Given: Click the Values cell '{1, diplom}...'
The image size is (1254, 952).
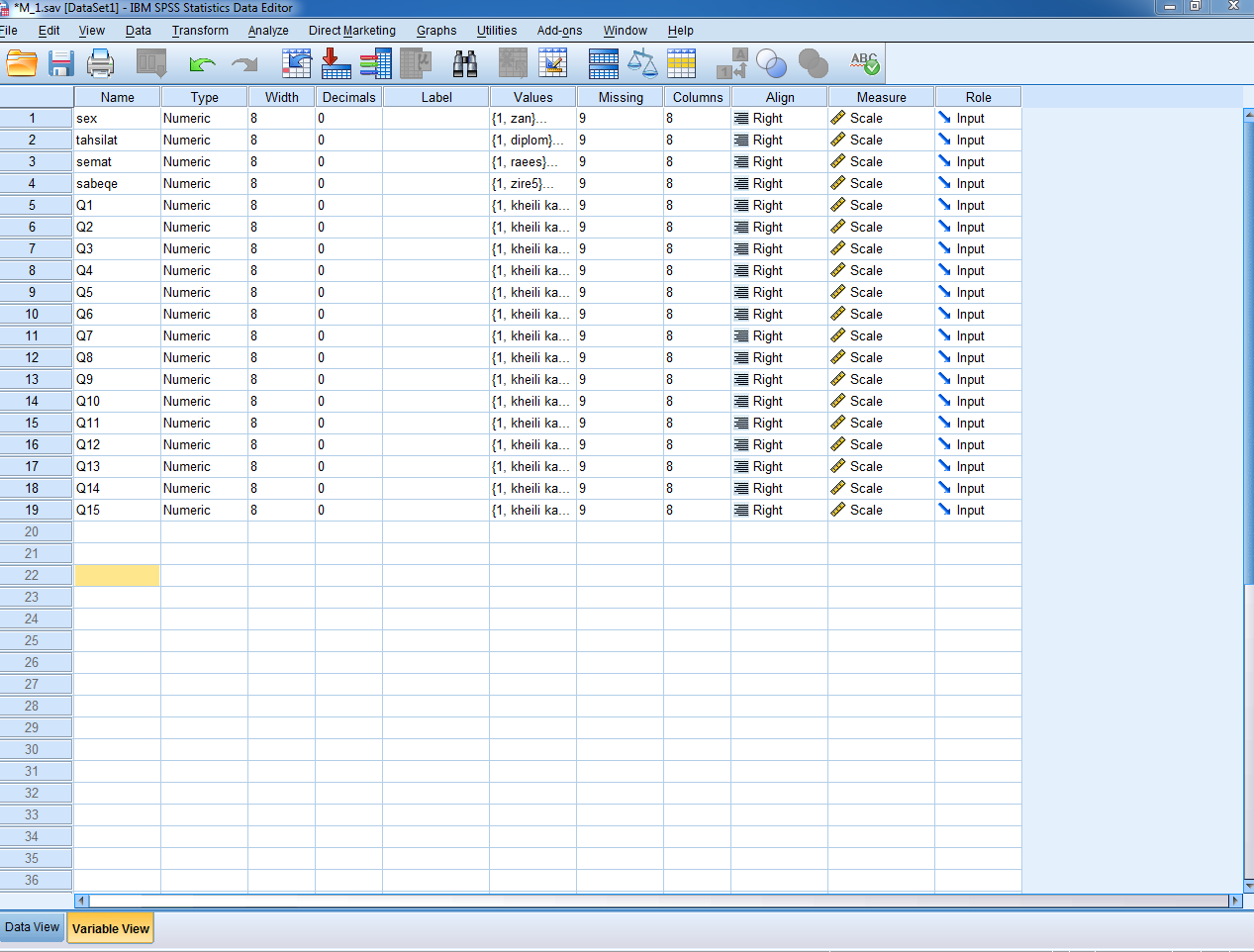Looking at the screenshot, I should pos(532,140).
